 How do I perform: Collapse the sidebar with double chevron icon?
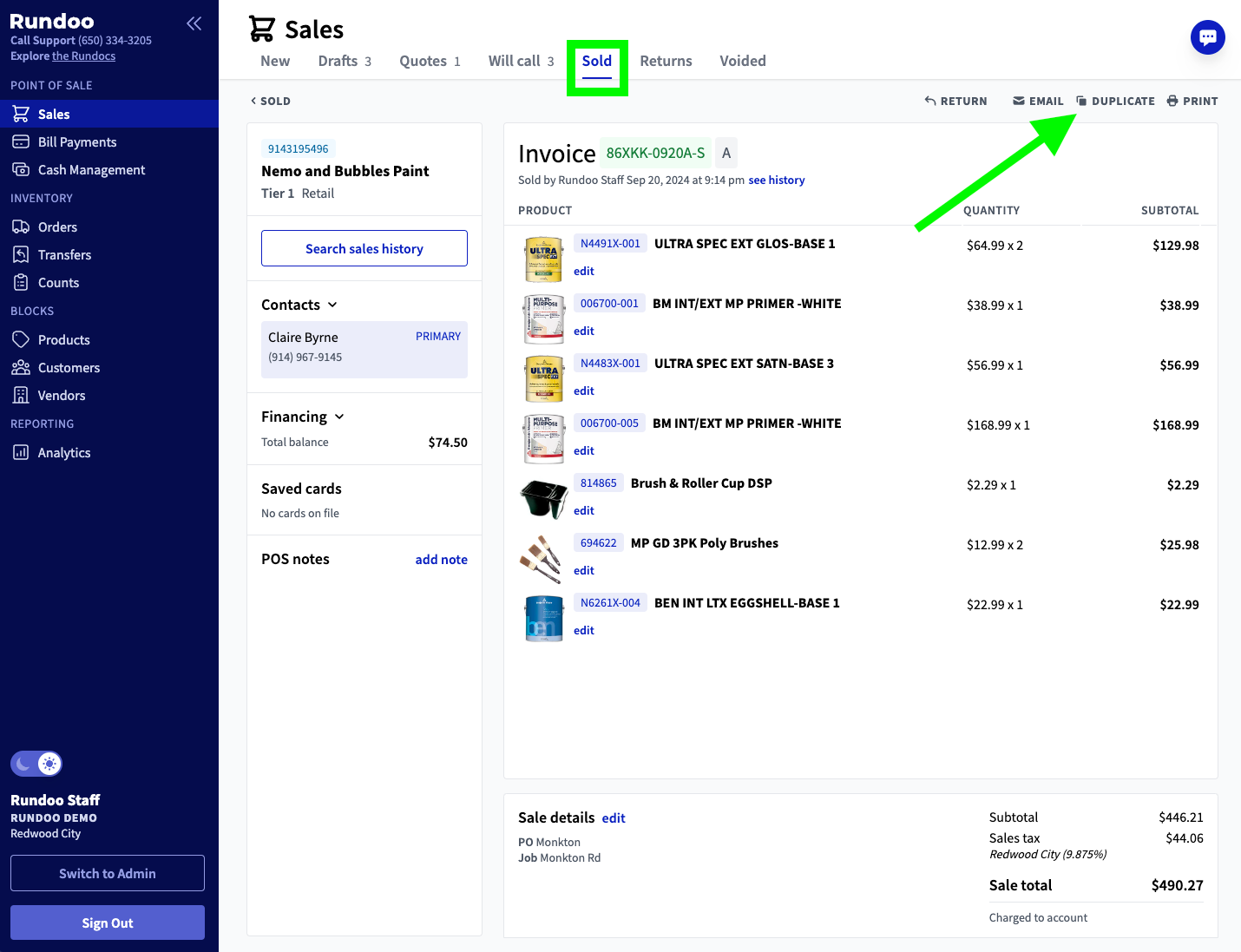point(194,23)
